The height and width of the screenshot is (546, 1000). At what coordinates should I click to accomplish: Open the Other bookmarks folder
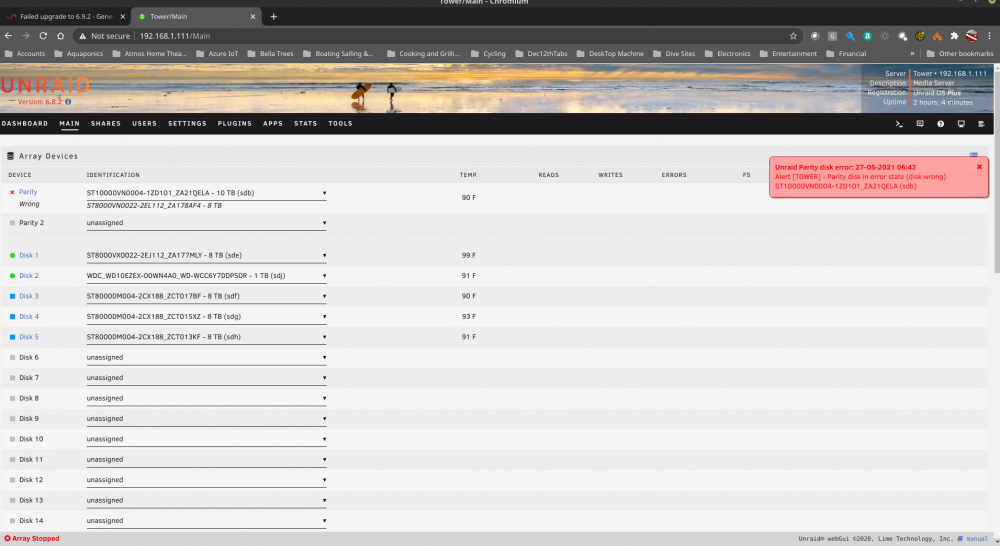[960, 54]
